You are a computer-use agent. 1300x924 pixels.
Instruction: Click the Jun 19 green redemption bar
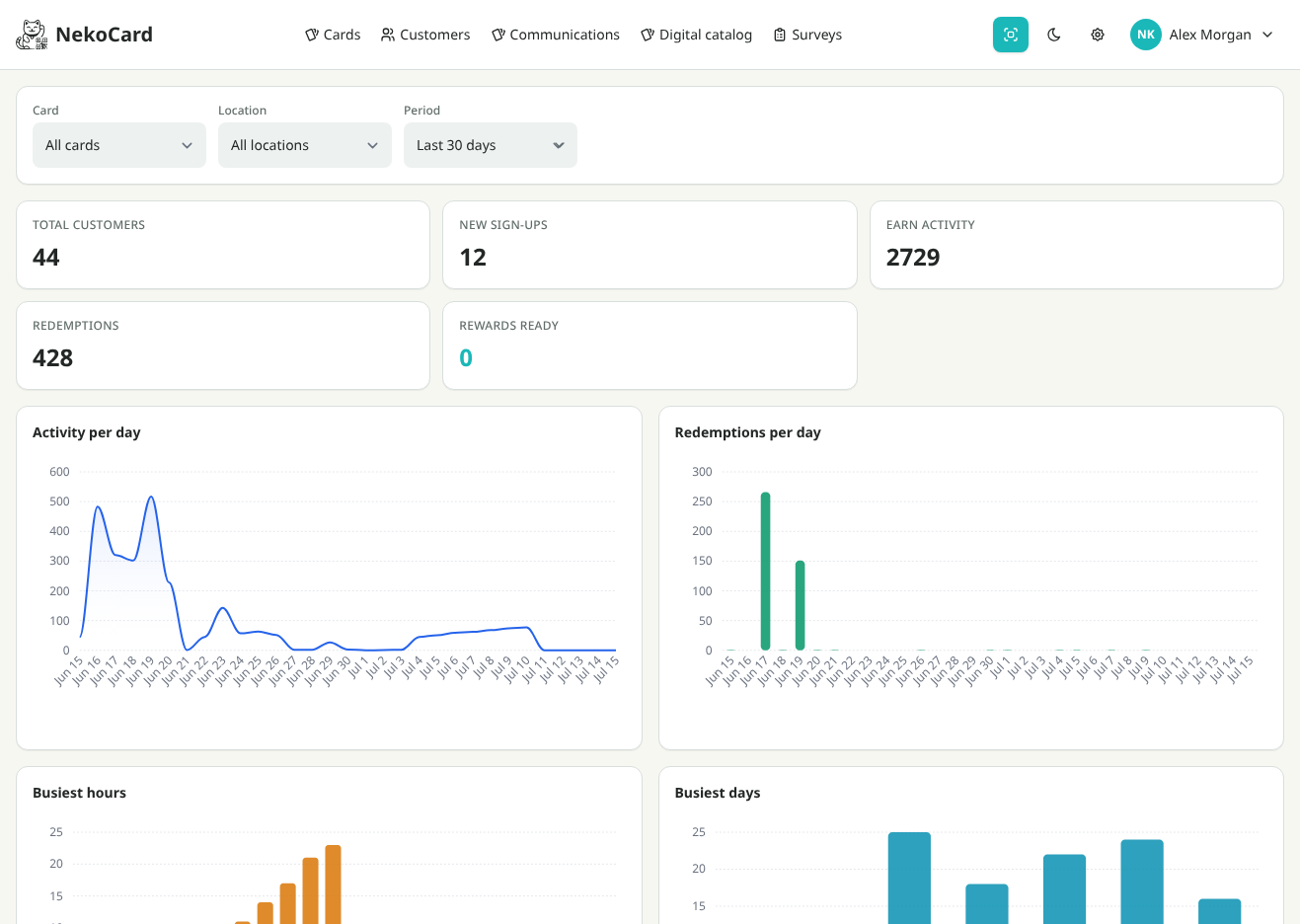click(800, 605)
